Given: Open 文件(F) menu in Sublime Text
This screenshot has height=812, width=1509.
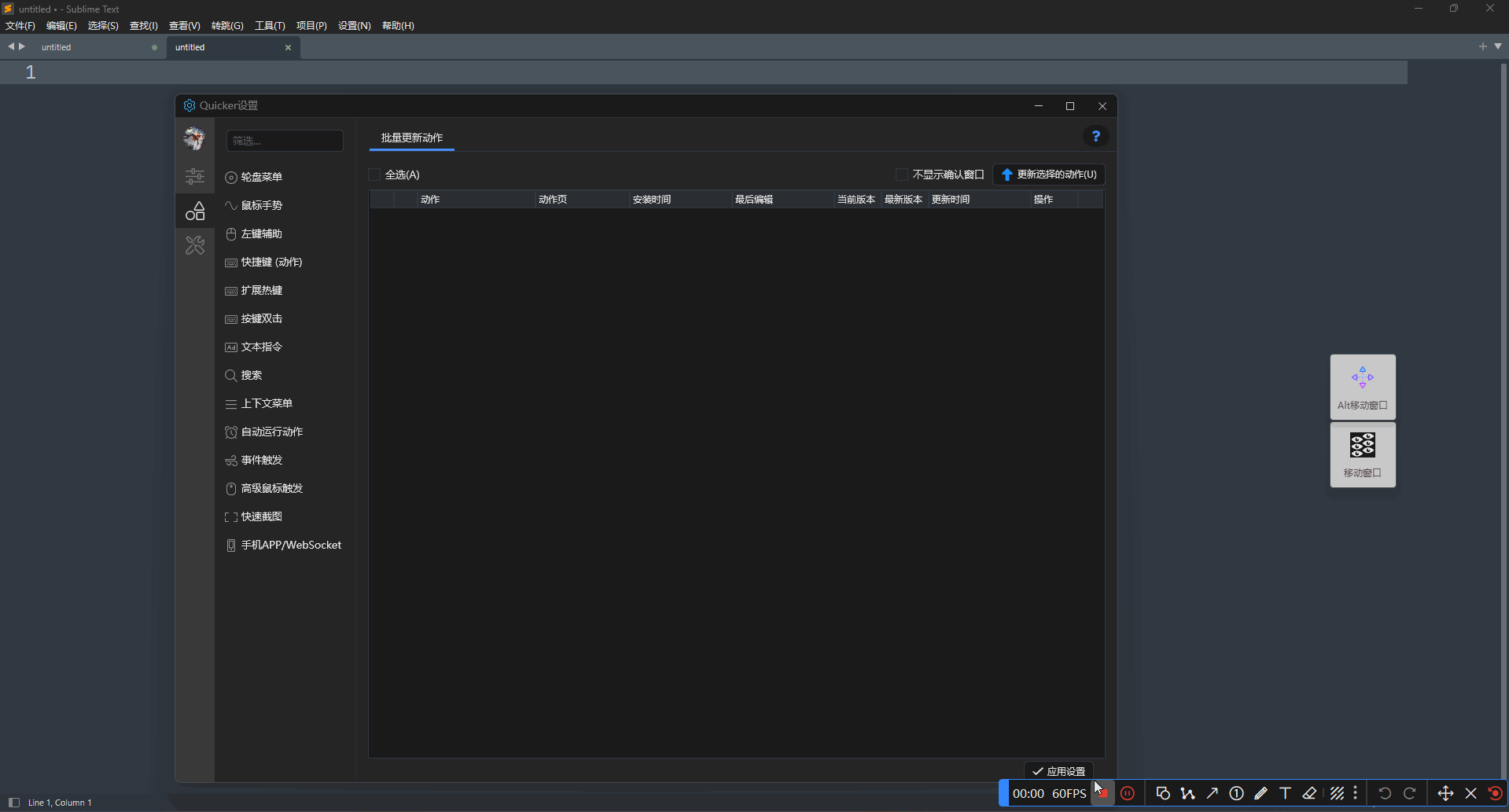Looking at the screenshot, I should coord(20,26).
